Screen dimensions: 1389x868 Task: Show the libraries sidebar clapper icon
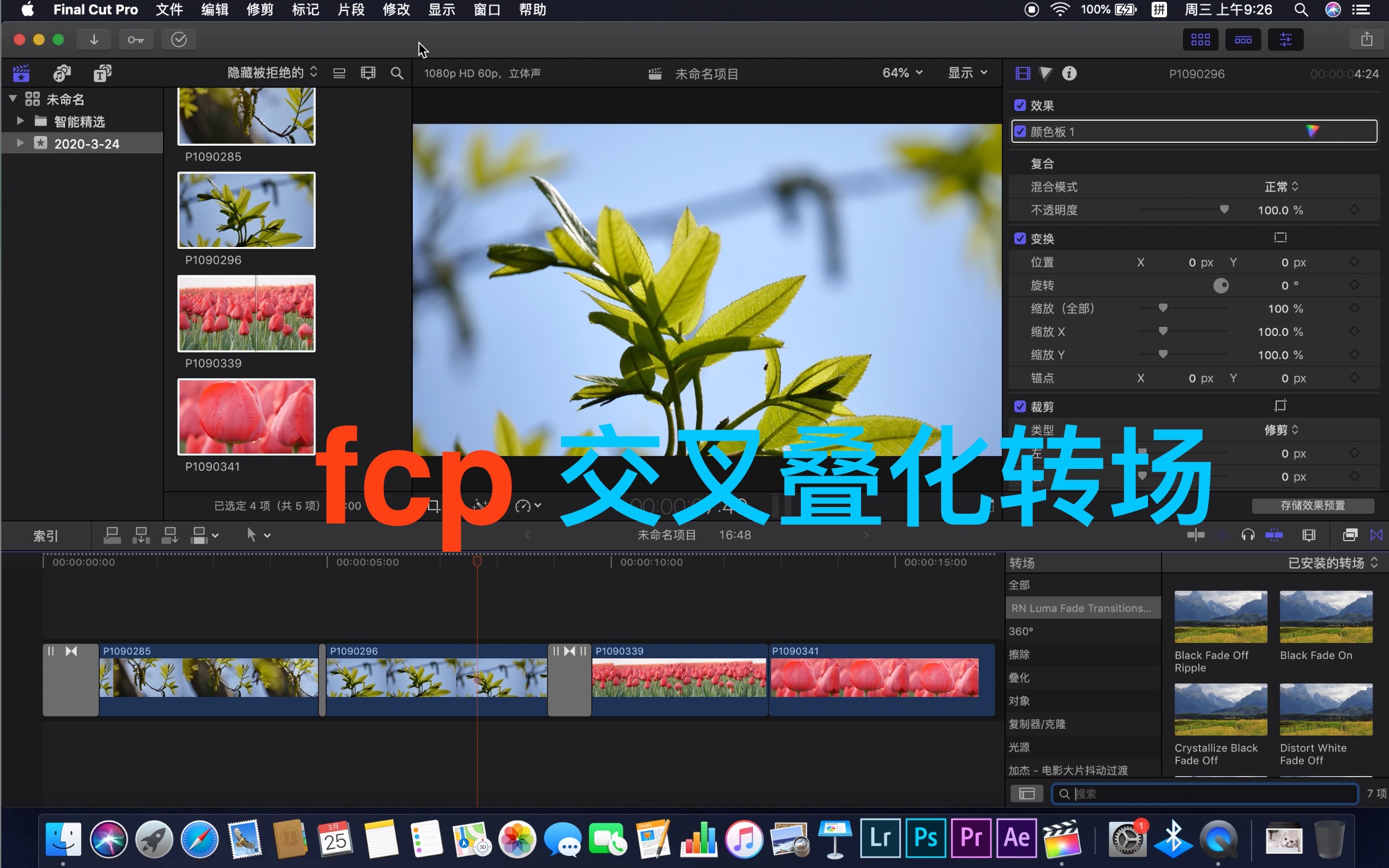21,74
